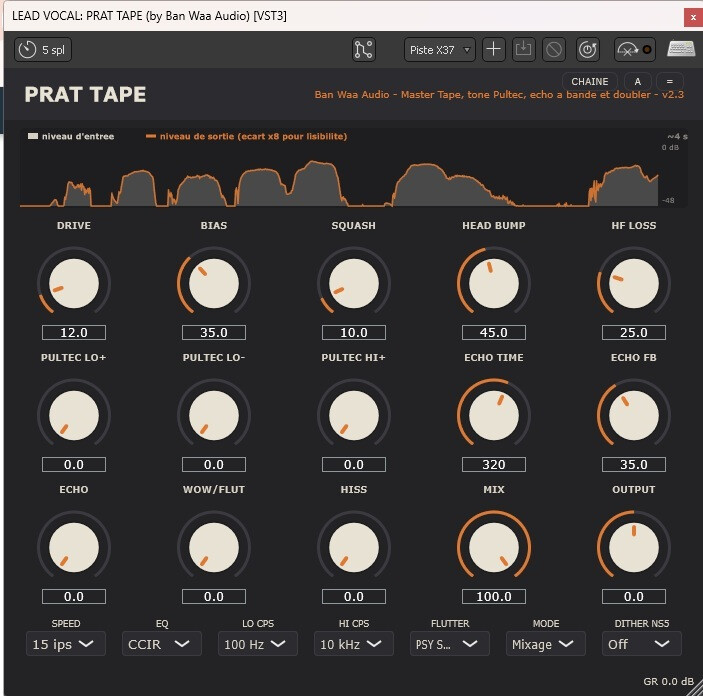703x696 pixels.
Task: Toggle the A state button
Action: point(637,82)
